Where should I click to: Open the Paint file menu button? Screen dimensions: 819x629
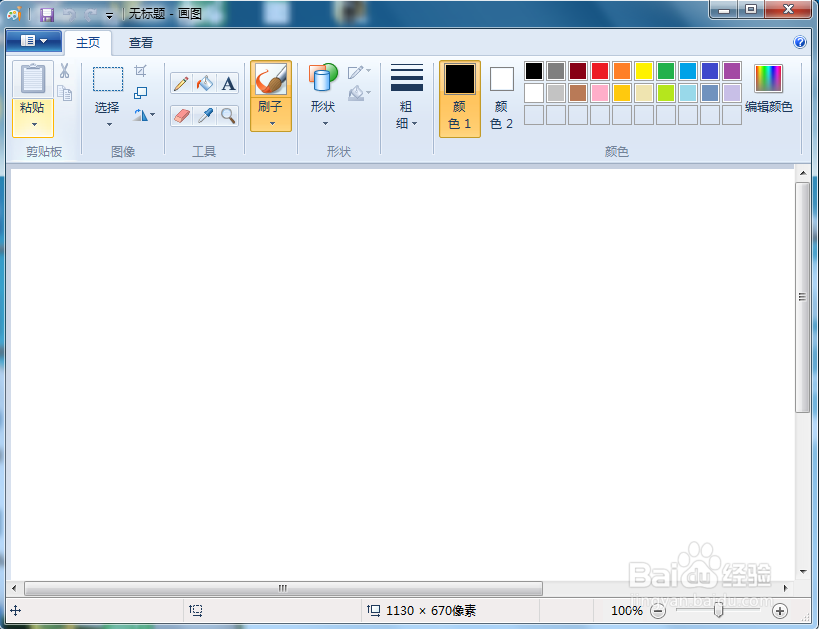click(x=34, y=41)
